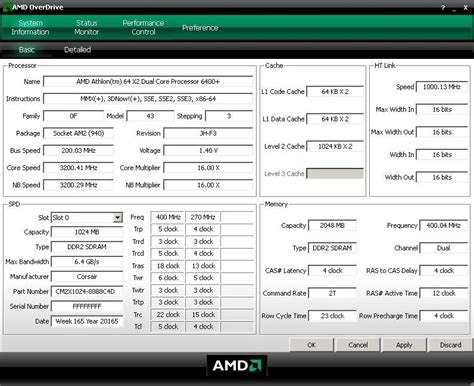Click the SPD Capacity value 1024 MB
The image size is (474, 386).
click(87, 232)
